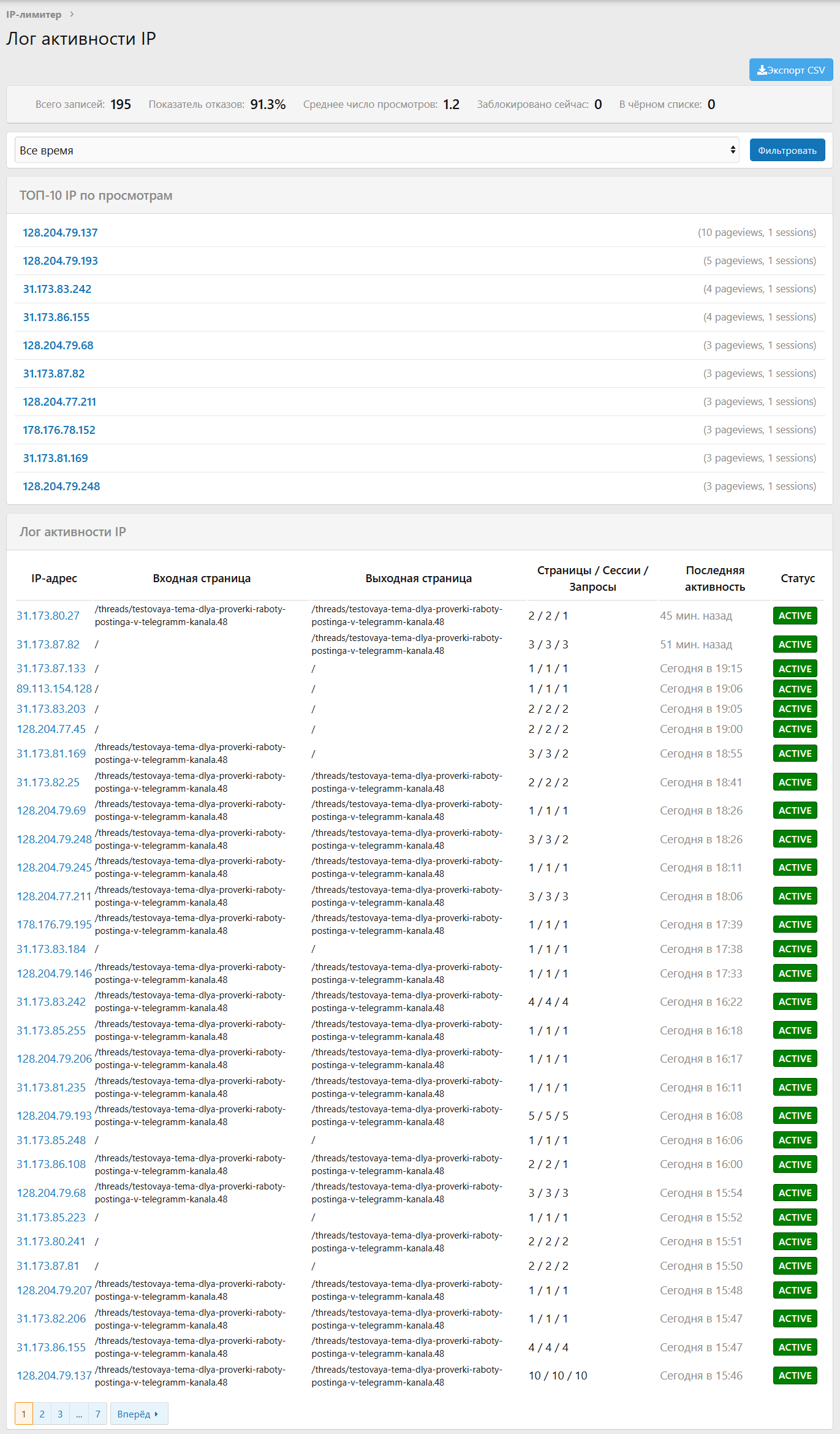The image size is (840, 1434).
Task: Click ACTIVE status badge for 31.173.80.27
Action: pyautogui.click(x=795, y=616)
